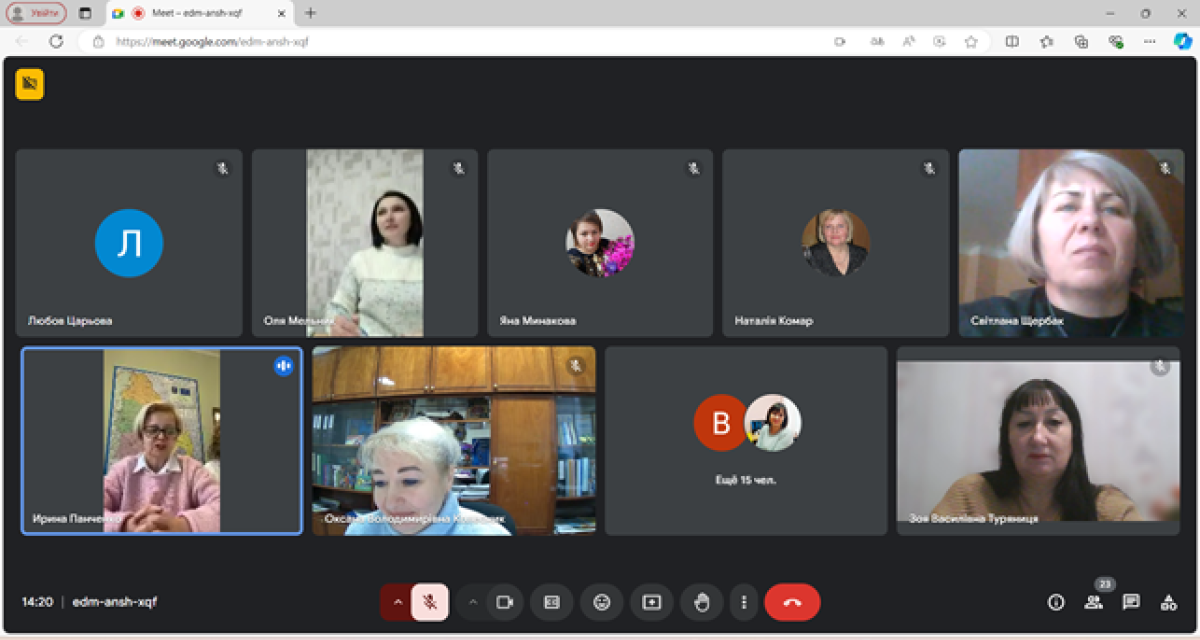The width and height of the screenshot is (1200, 640).
Task: Open the three-dot more options menu
Action: (x=744, y=602)
